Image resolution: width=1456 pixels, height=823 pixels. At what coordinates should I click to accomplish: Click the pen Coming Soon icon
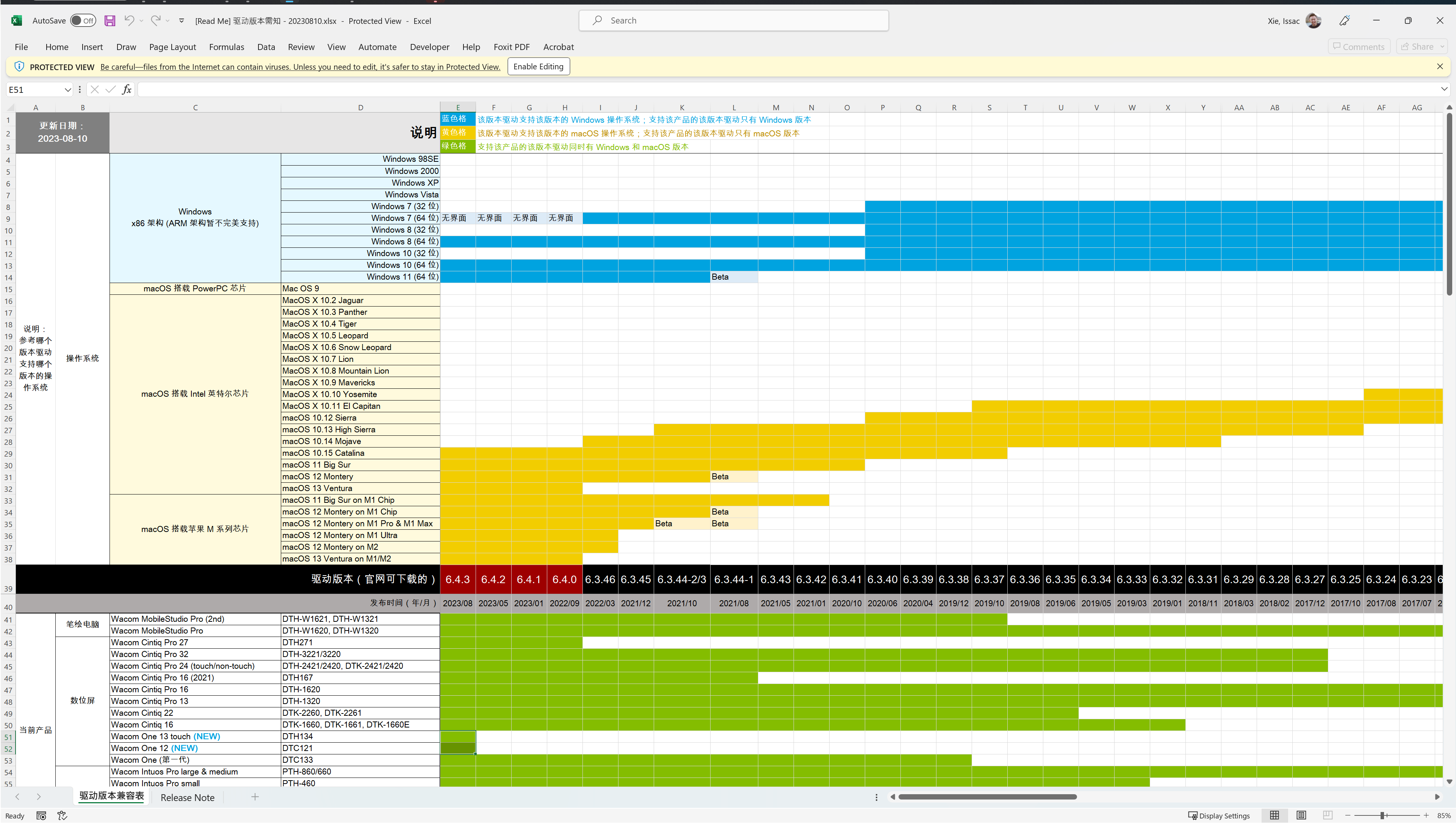[1345, 21]
